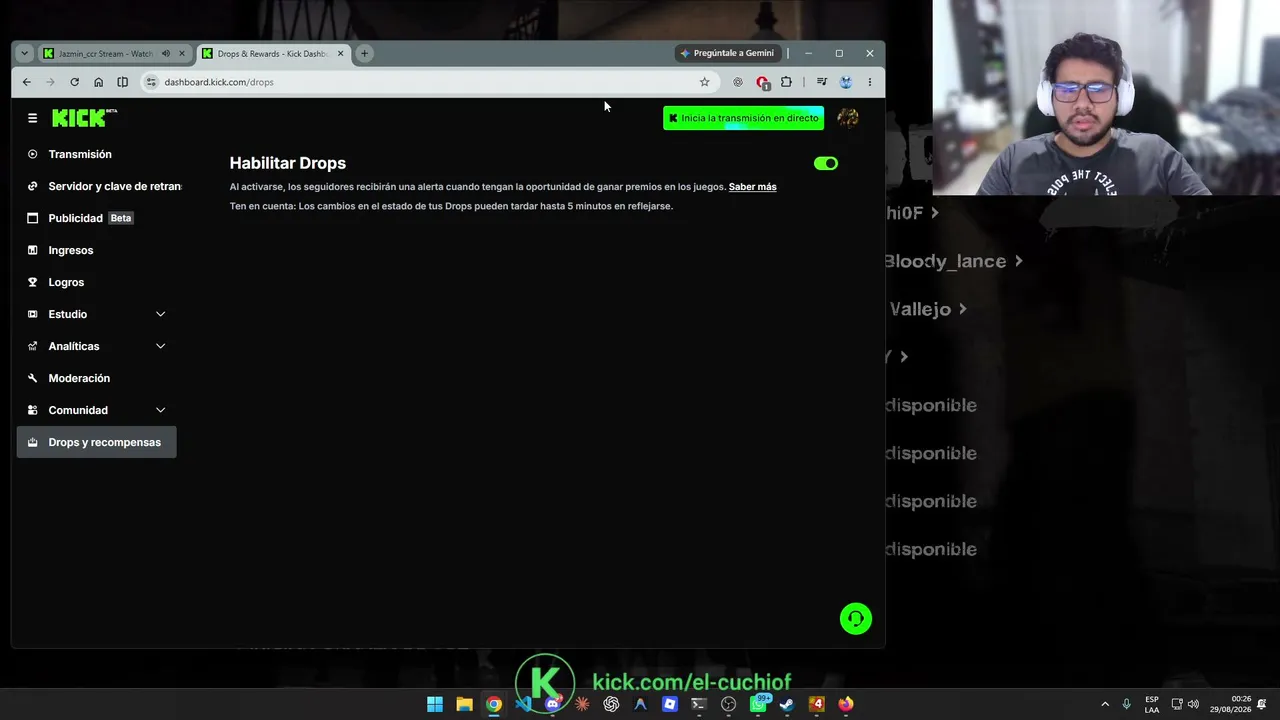Open Discord from the taskbar
Image resolution: width=1280 pixels, height=720 pixels.
tap(552, 704)
